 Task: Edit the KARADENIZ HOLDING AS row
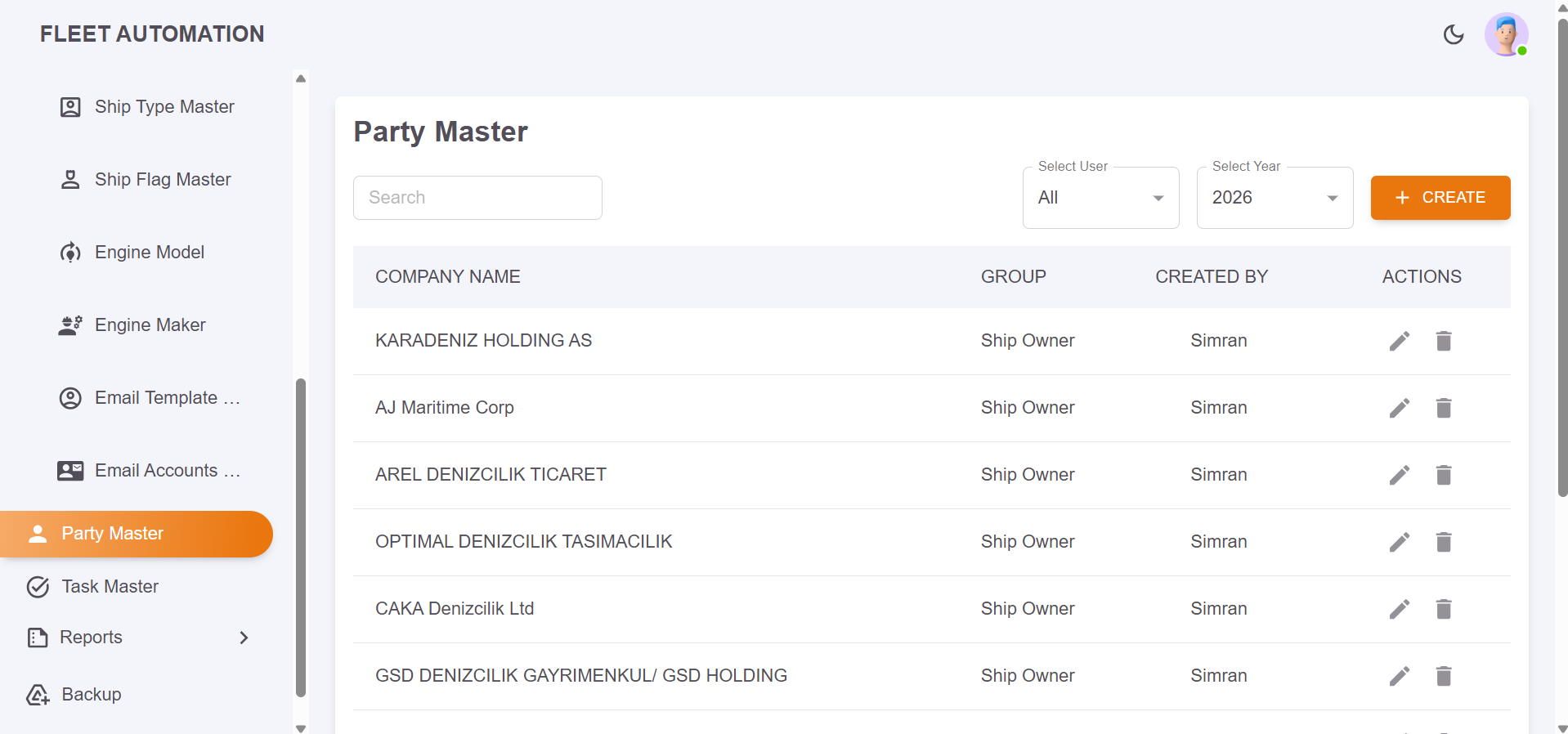(1399, 341)
